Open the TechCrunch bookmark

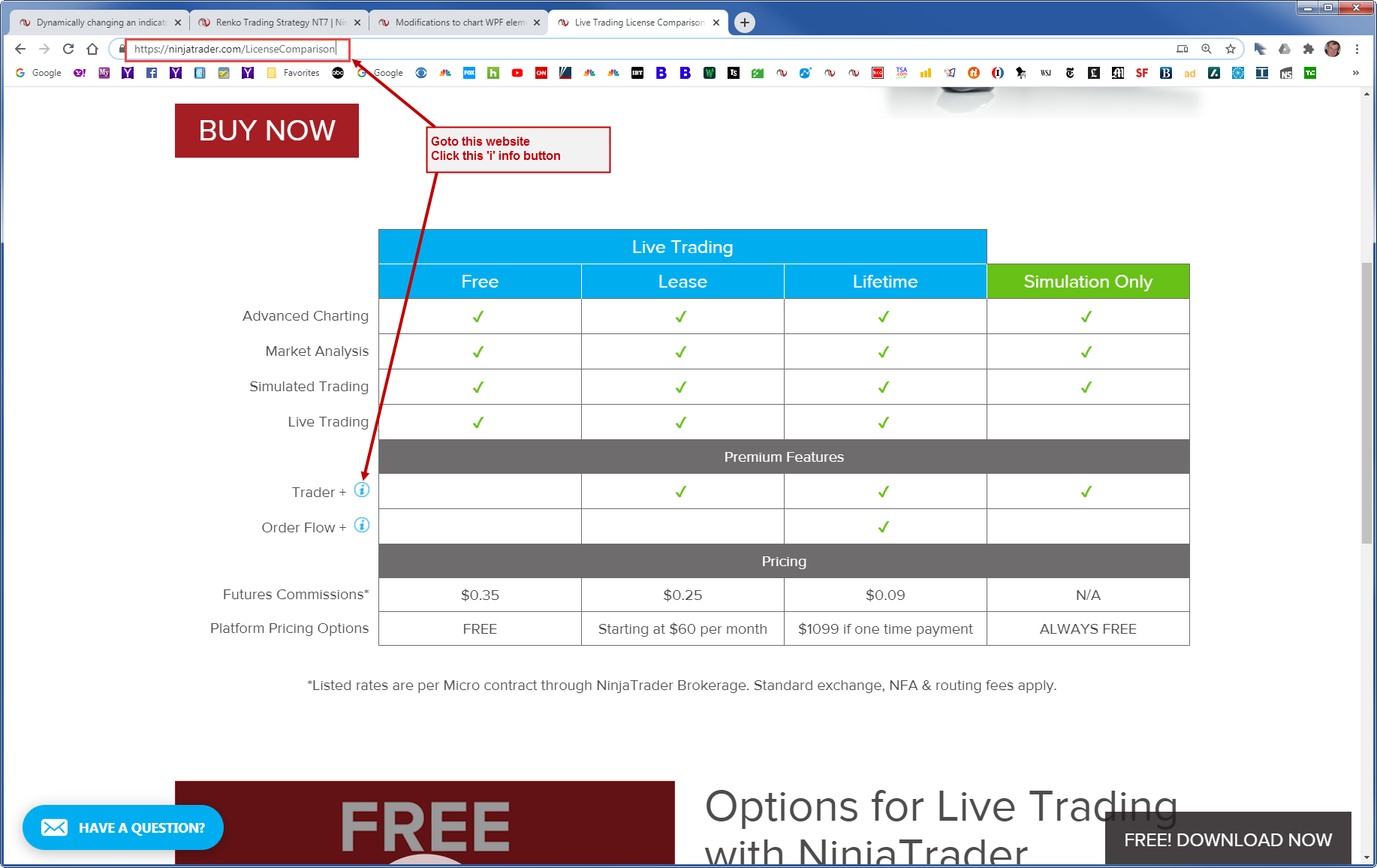click(x=1310, y=73)
